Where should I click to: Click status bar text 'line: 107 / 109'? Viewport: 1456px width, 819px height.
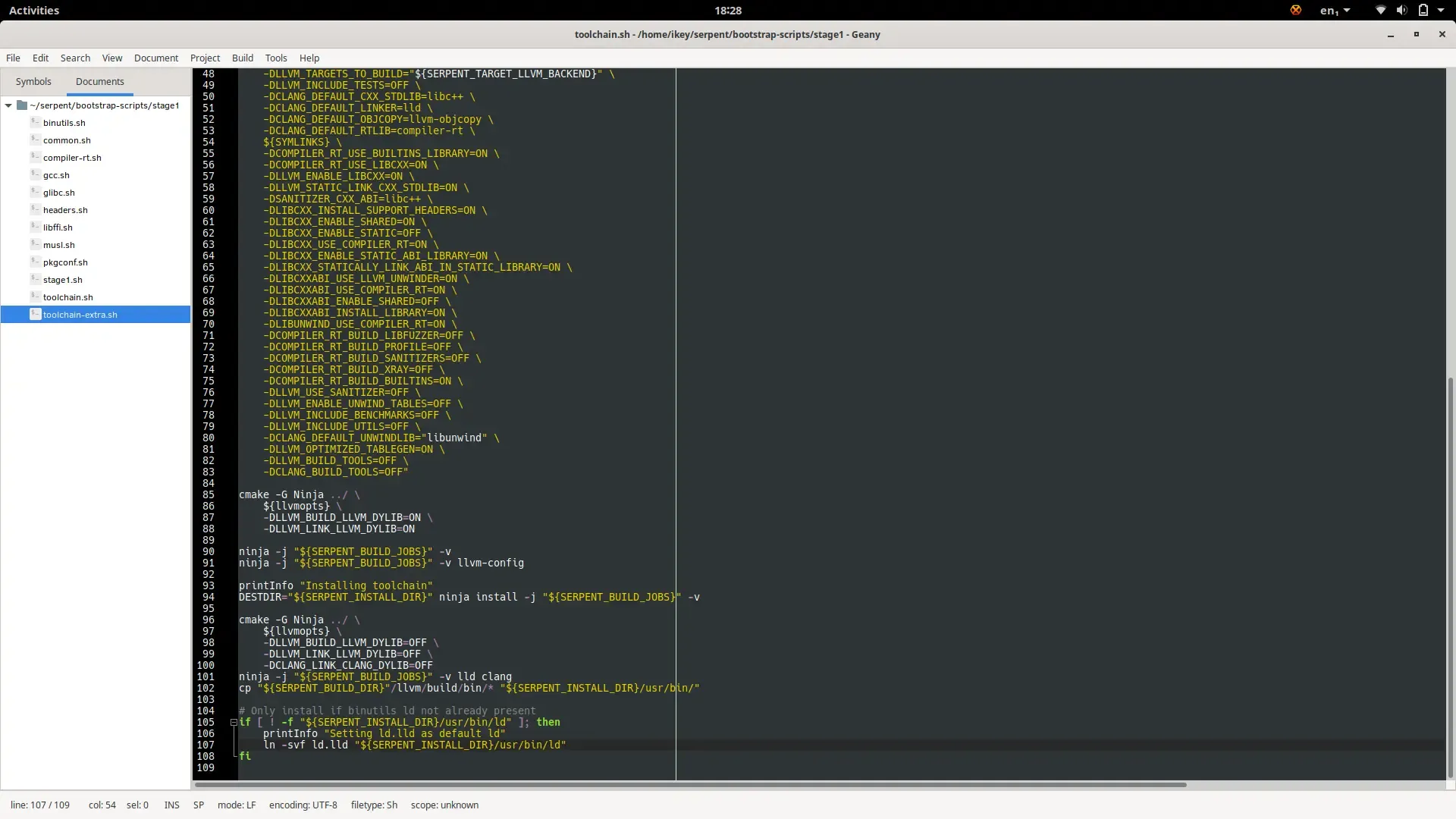(x=40, y=805)
